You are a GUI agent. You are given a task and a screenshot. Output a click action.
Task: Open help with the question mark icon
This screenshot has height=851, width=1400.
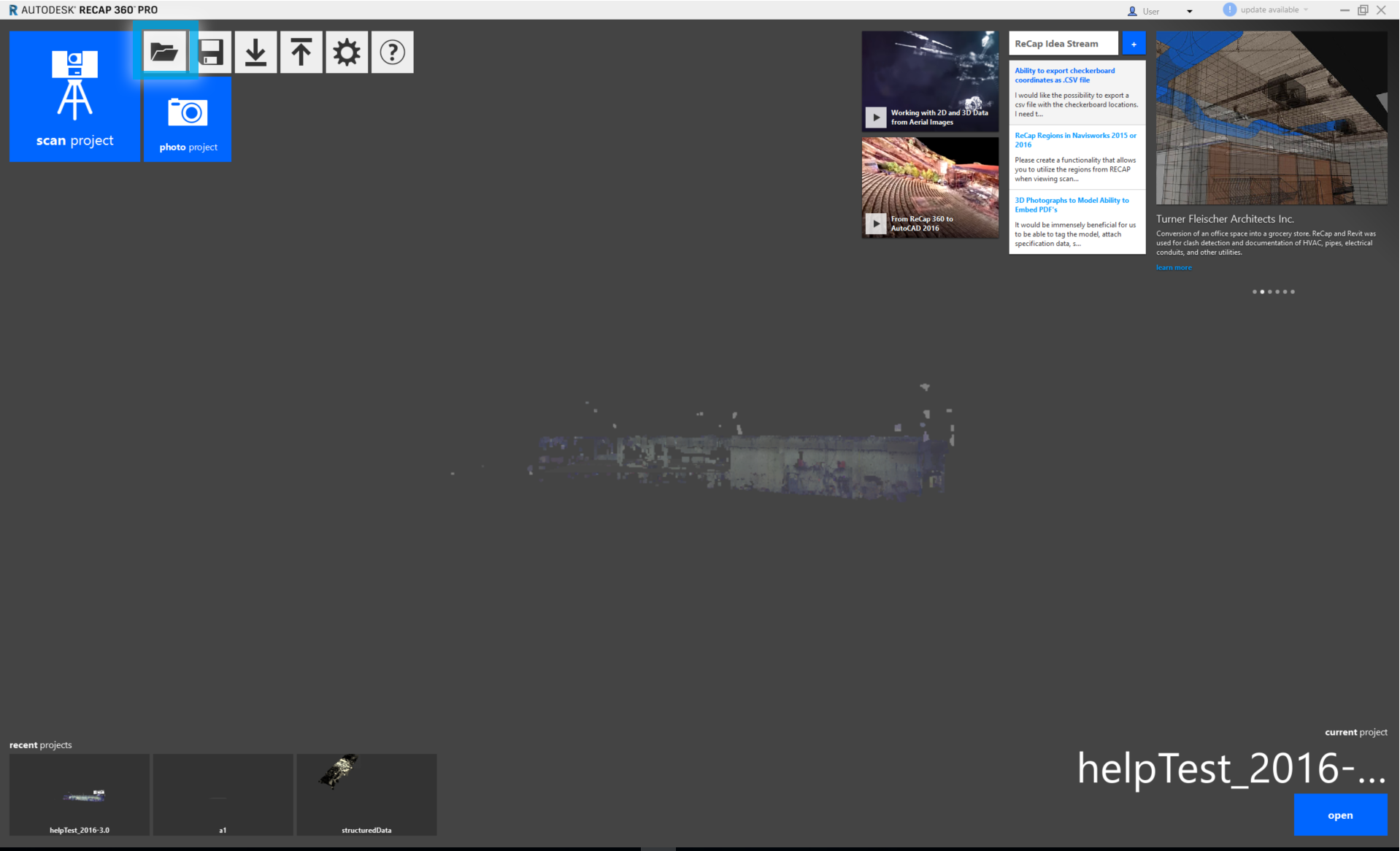pos(393,52)
